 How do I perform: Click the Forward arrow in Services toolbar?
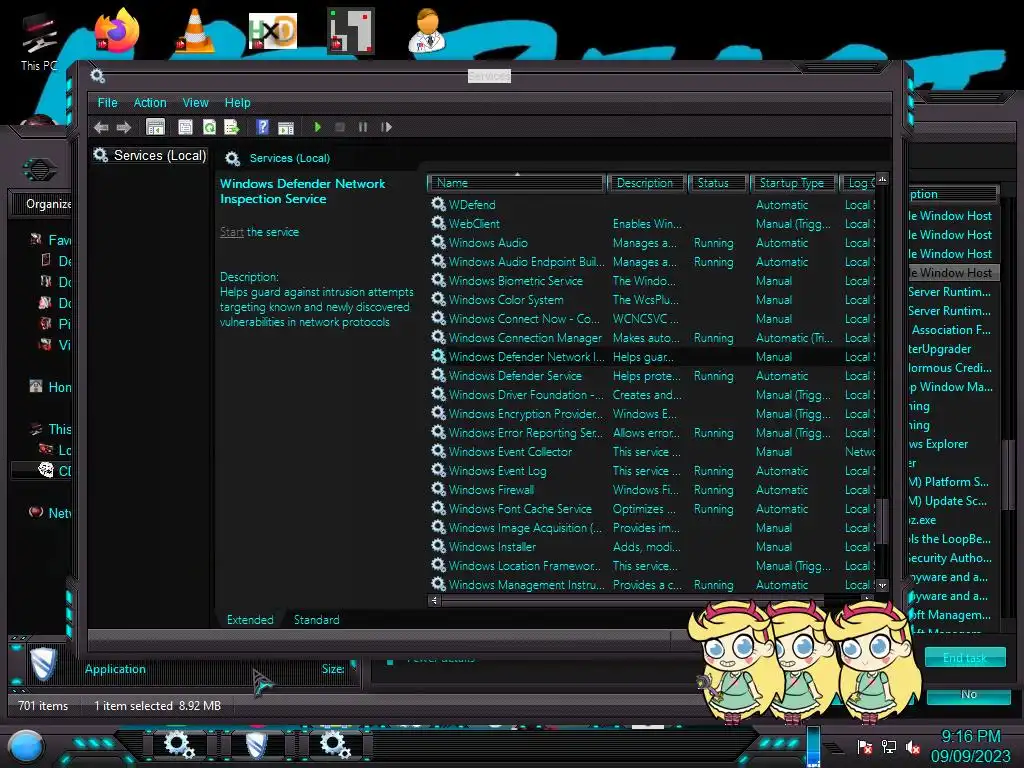(x=123, y=127)
